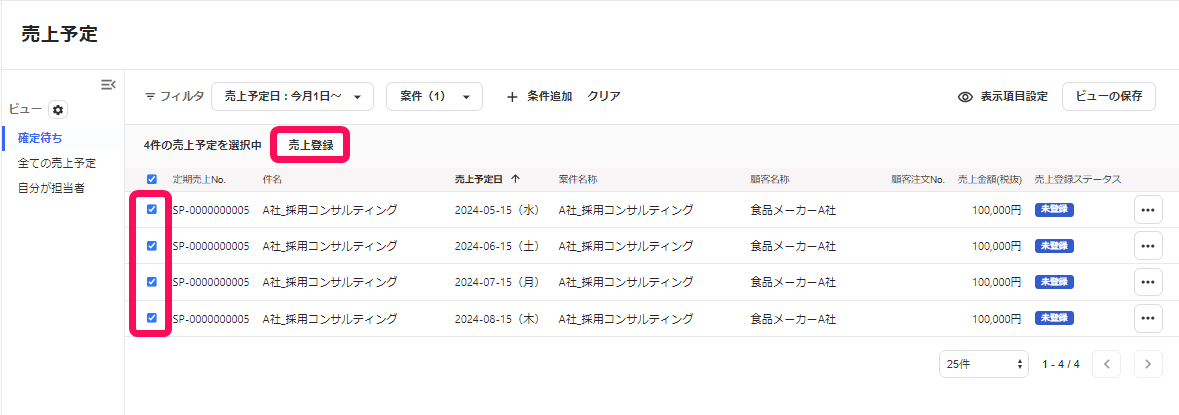Image resolution: width=1179 pixels, height=415 pixels.
Task: Click the eye icon for 表示項目設定
Action: coord(965,97)
